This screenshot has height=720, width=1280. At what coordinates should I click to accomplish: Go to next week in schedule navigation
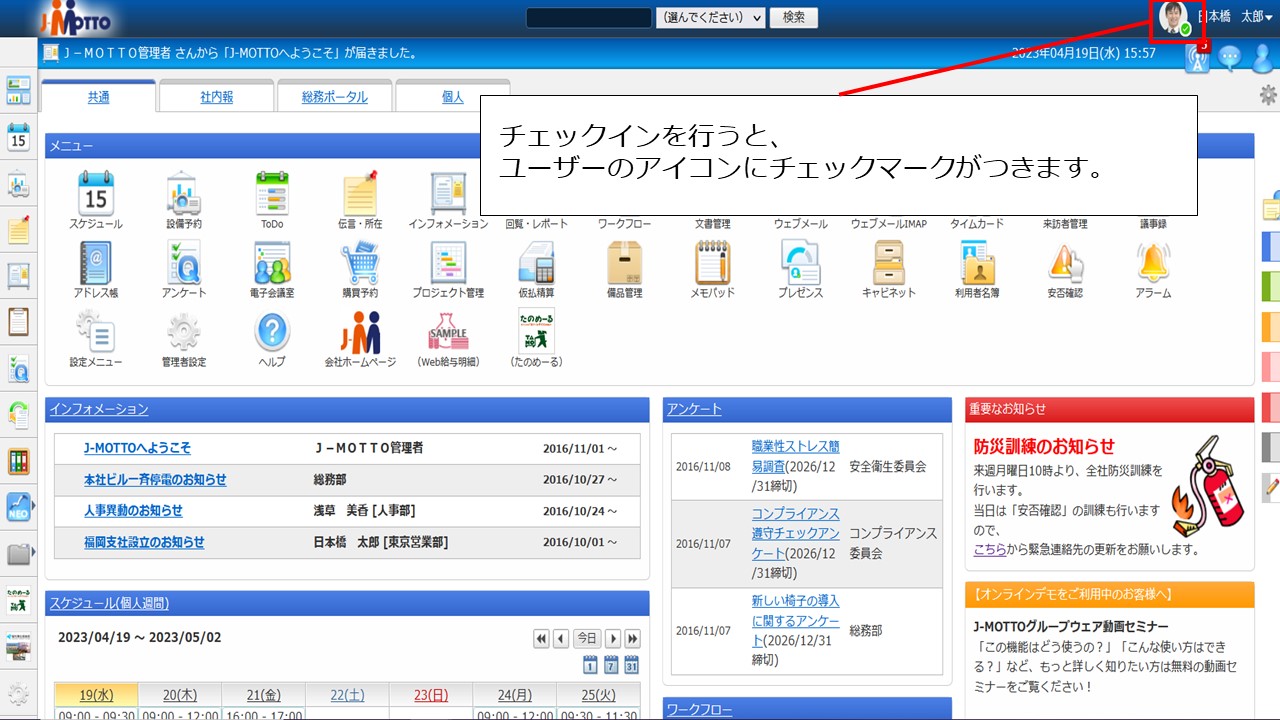(632, 639)
